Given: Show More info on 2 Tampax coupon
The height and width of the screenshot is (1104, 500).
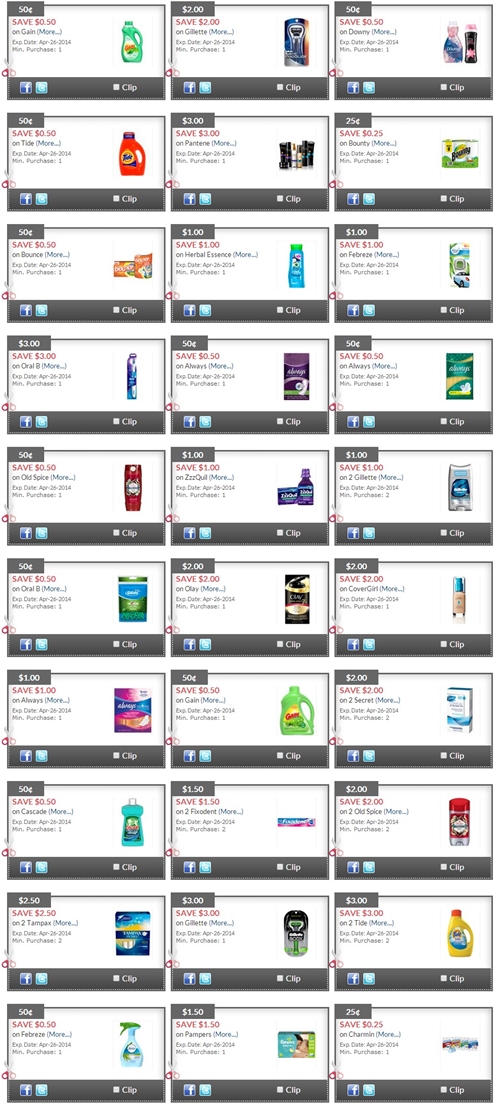Looking at the screenshot, I should tap(65, 923).
